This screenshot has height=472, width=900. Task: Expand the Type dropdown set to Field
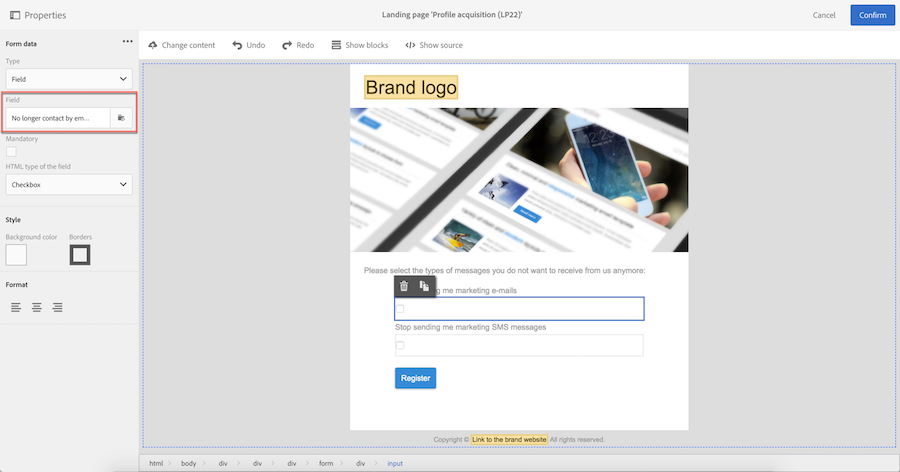click(x=69, y=79)
